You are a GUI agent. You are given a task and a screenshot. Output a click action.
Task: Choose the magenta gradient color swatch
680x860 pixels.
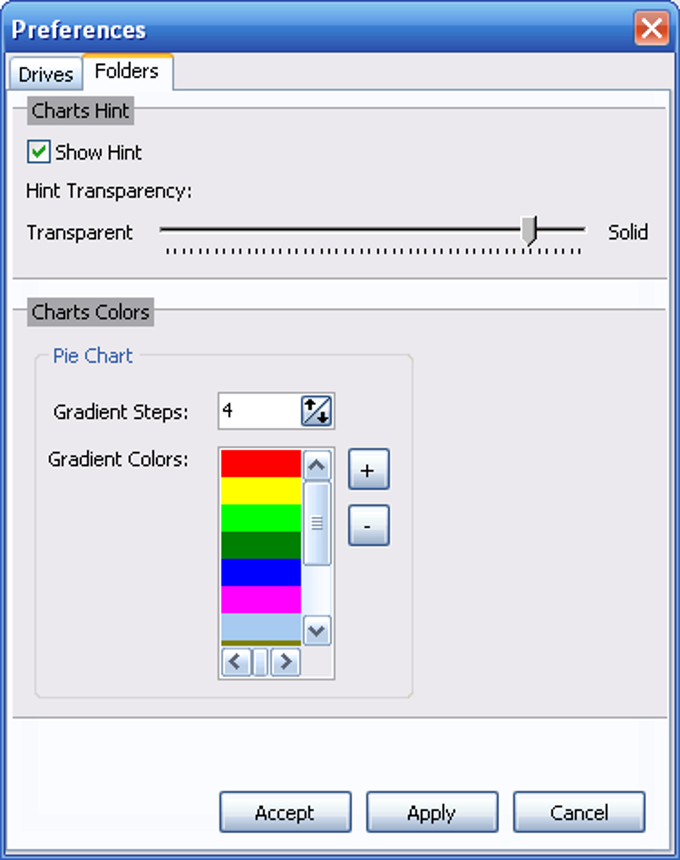point(261,599)
